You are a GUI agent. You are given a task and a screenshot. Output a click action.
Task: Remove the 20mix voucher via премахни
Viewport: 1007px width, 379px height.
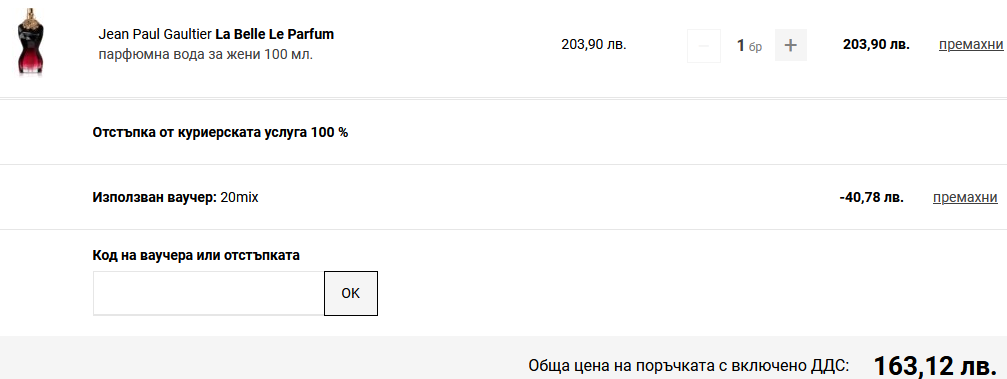click(x=965, y=197)
